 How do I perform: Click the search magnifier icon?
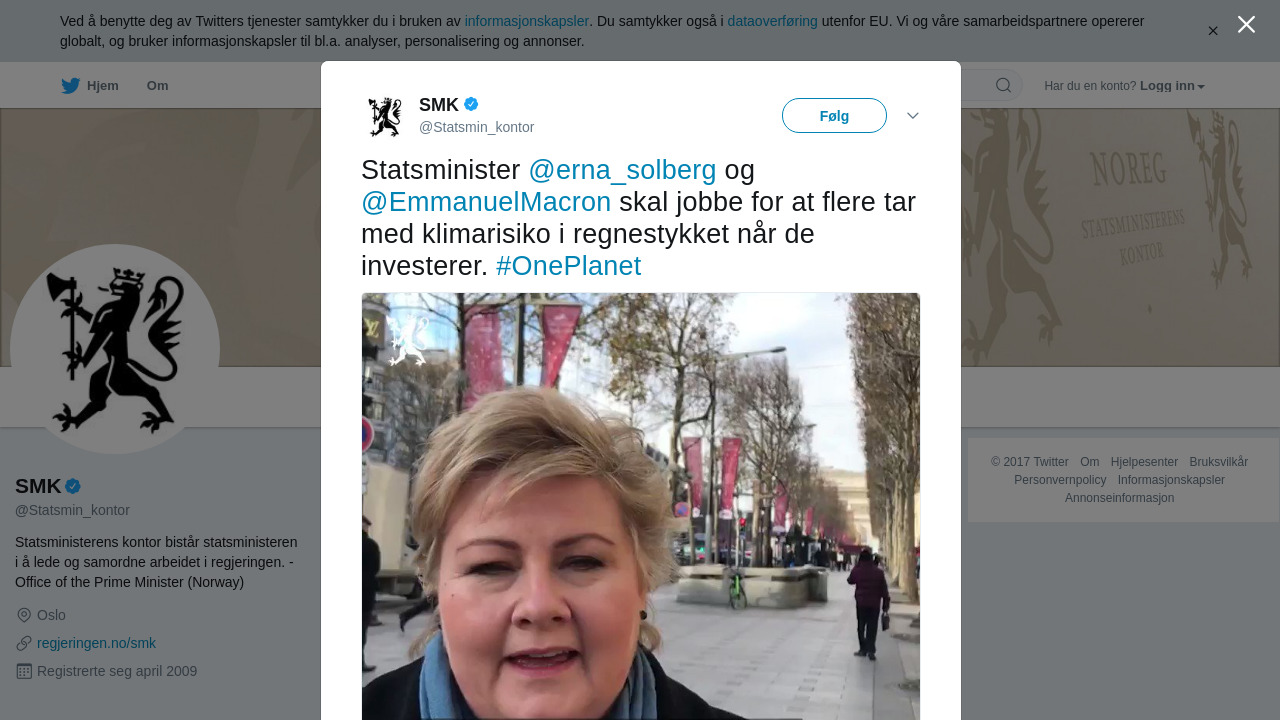1003,85
